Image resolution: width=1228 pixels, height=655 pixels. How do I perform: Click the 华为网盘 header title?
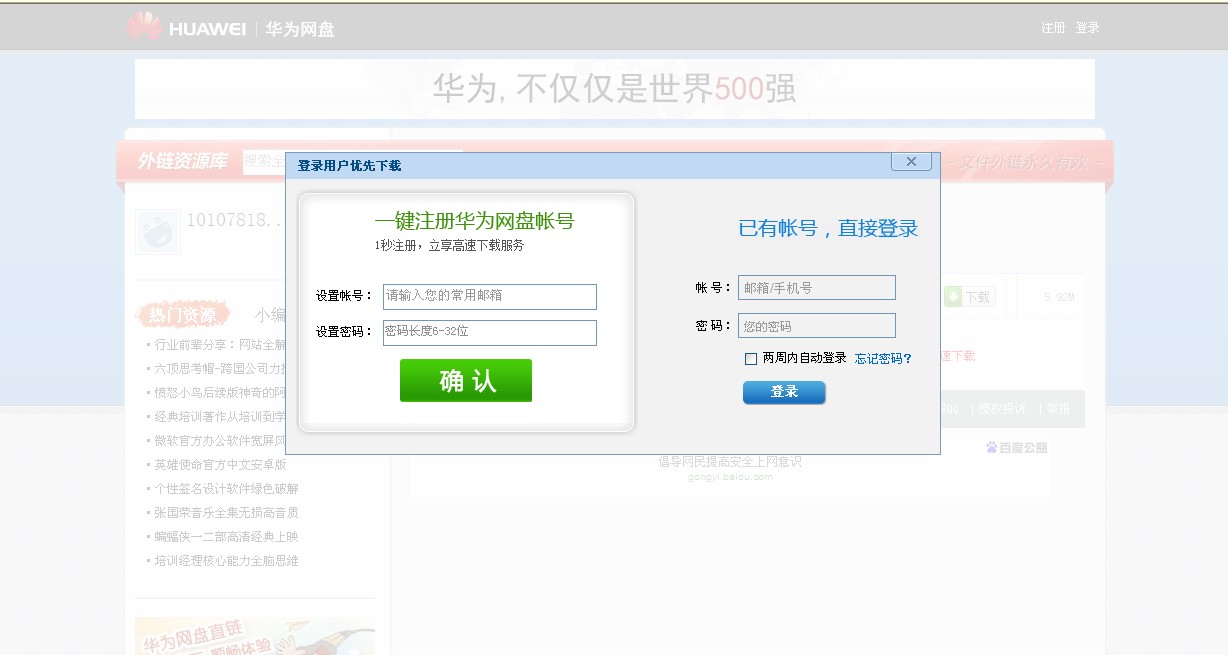pos(300,29)
